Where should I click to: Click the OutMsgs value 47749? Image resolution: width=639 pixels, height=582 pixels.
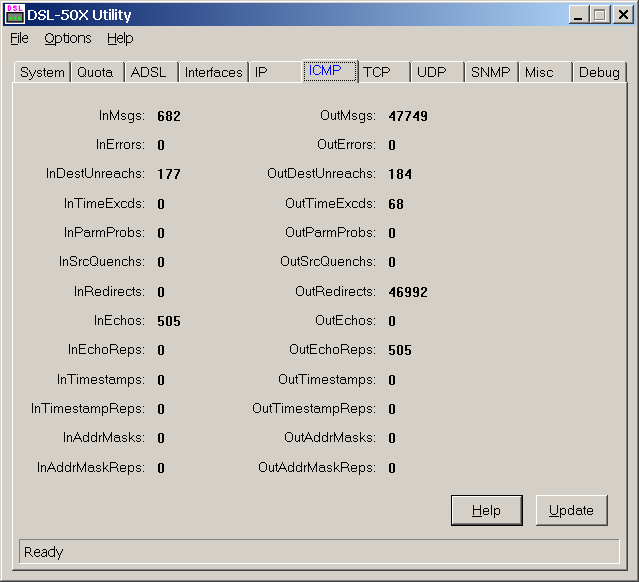point(408,116)
